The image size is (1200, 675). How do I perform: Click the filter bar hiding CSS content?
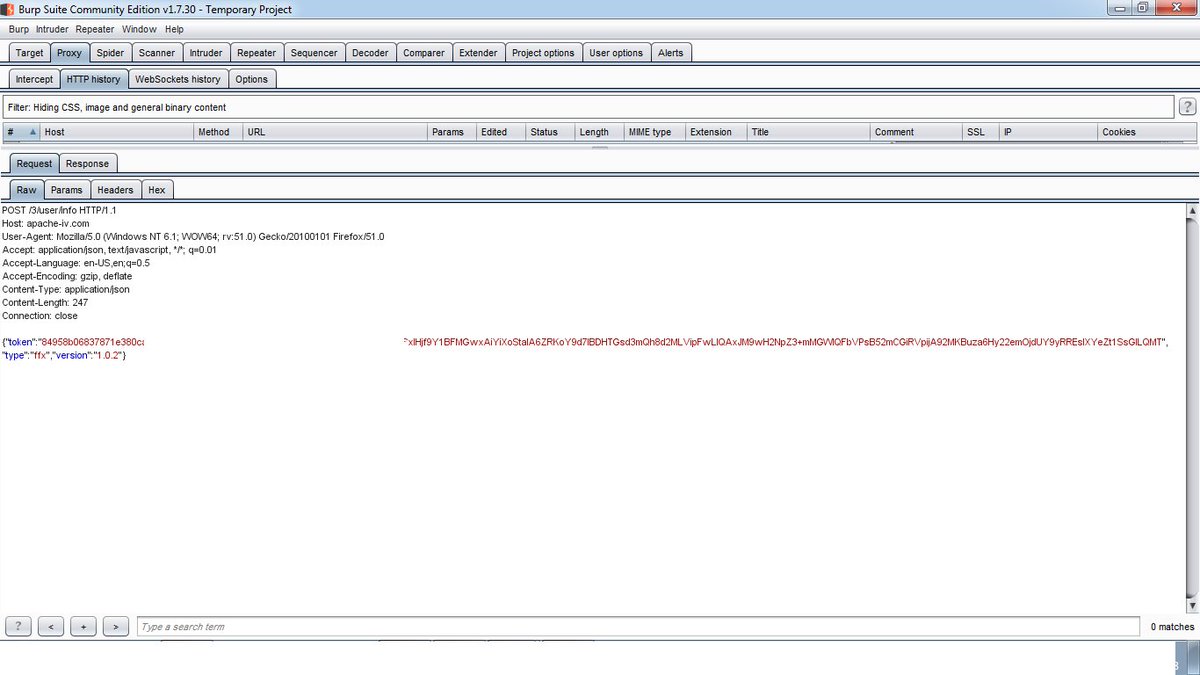pyautogui.click(x=588, y=107)
